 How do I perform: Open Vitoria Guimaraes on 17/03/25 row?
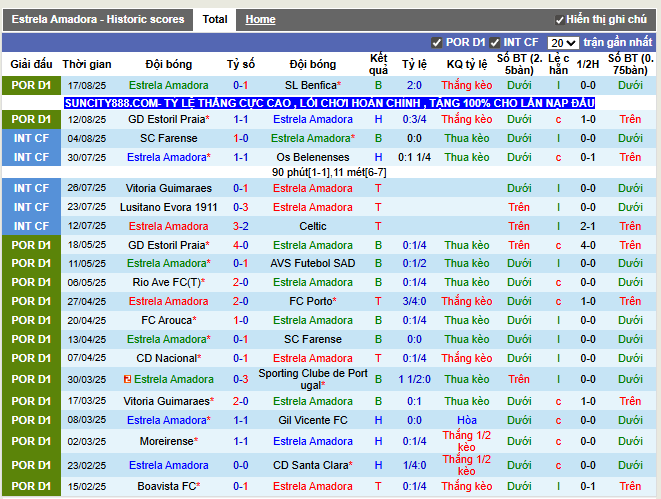[169, 401]
